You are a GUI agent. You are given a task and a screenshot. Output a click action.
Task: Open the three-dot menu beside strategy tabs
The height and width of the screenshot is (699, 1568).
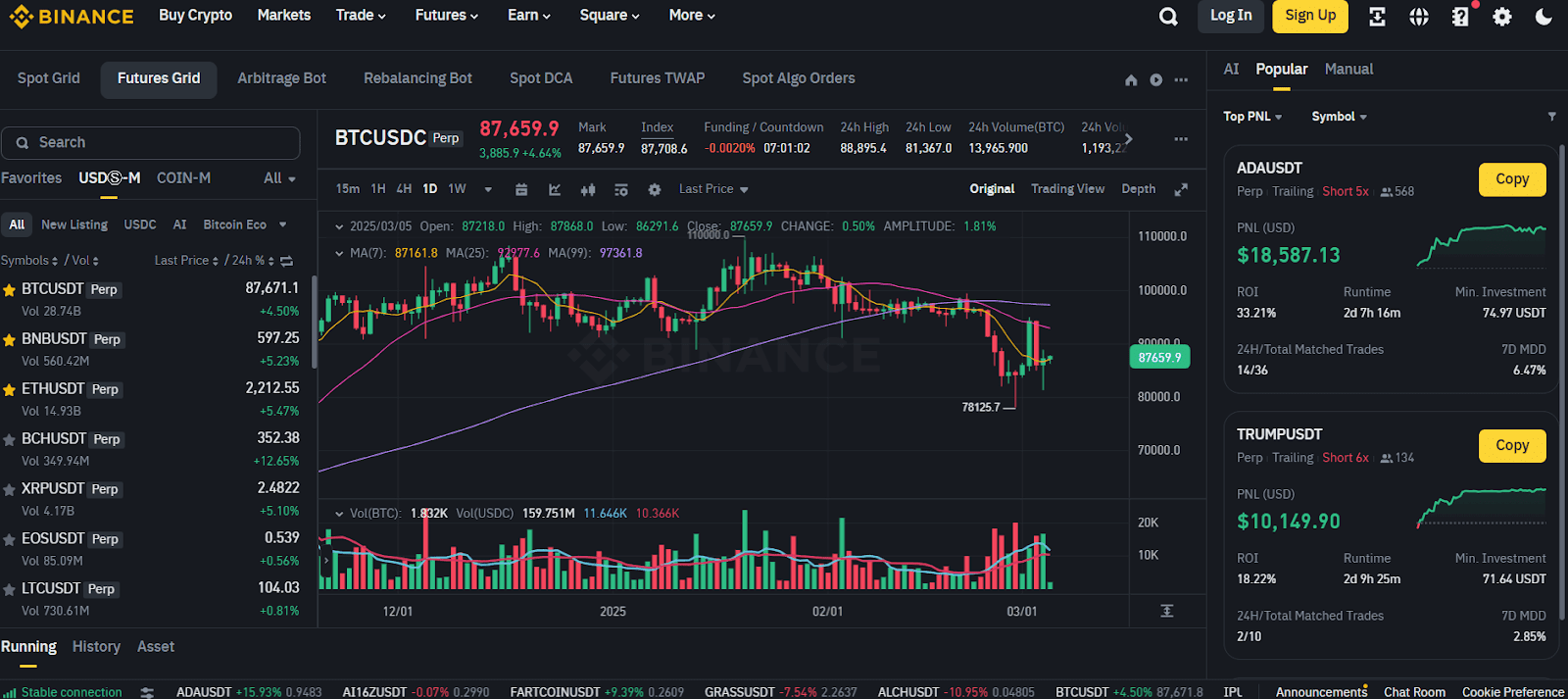tap(1182, 80)
